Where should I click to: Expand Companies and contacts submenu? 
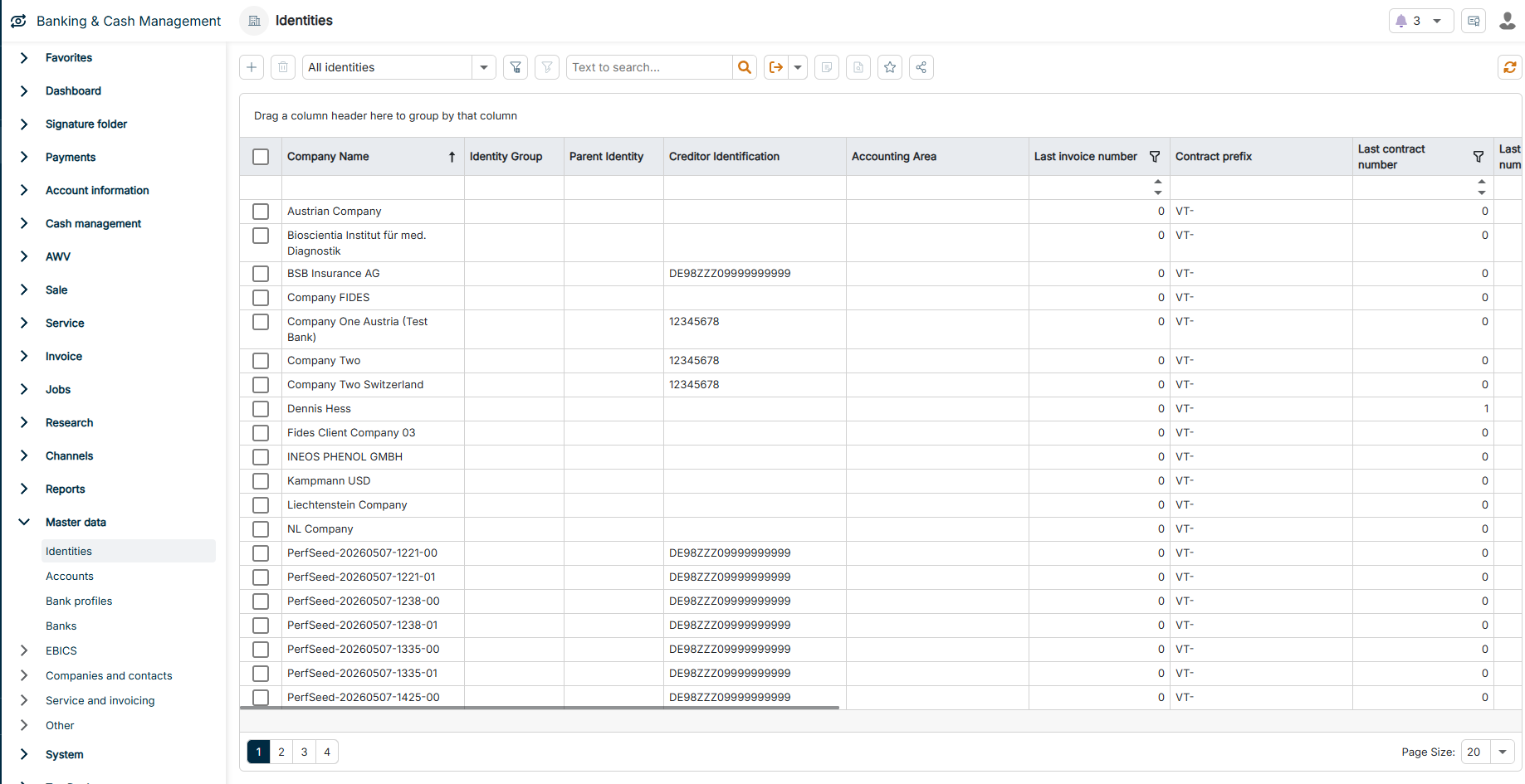pyautogui.click(x=24, y=675)
